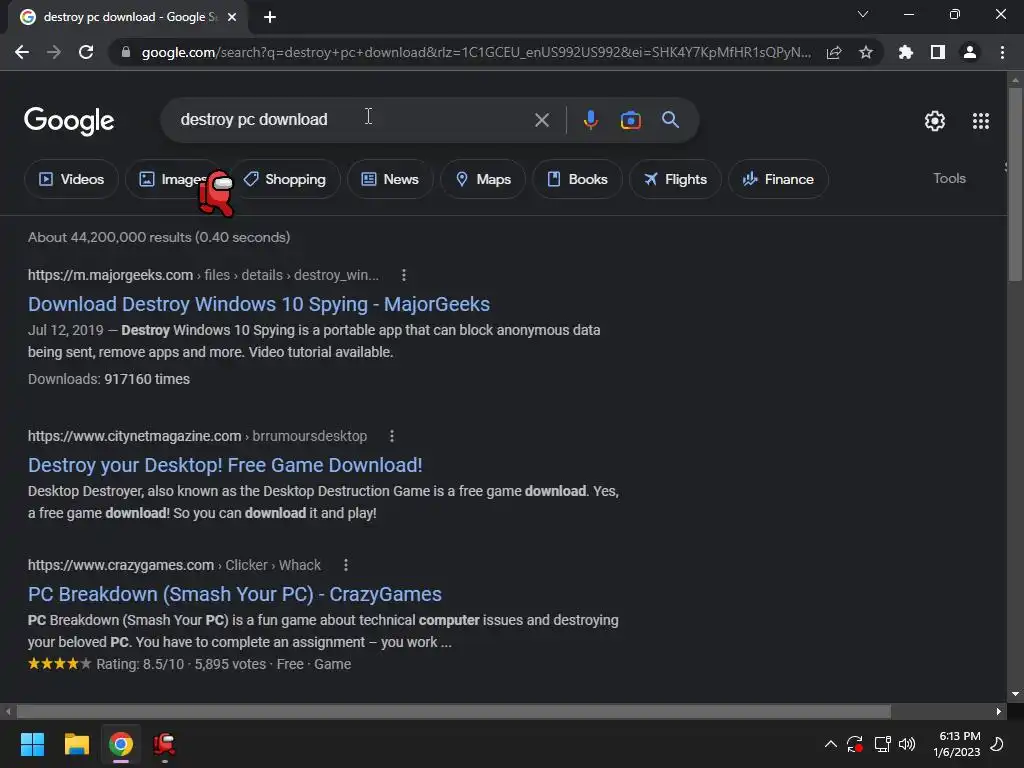1024x768 pixels.
Task: Open the Windows Start menu
Action: [x=32, y=744]
